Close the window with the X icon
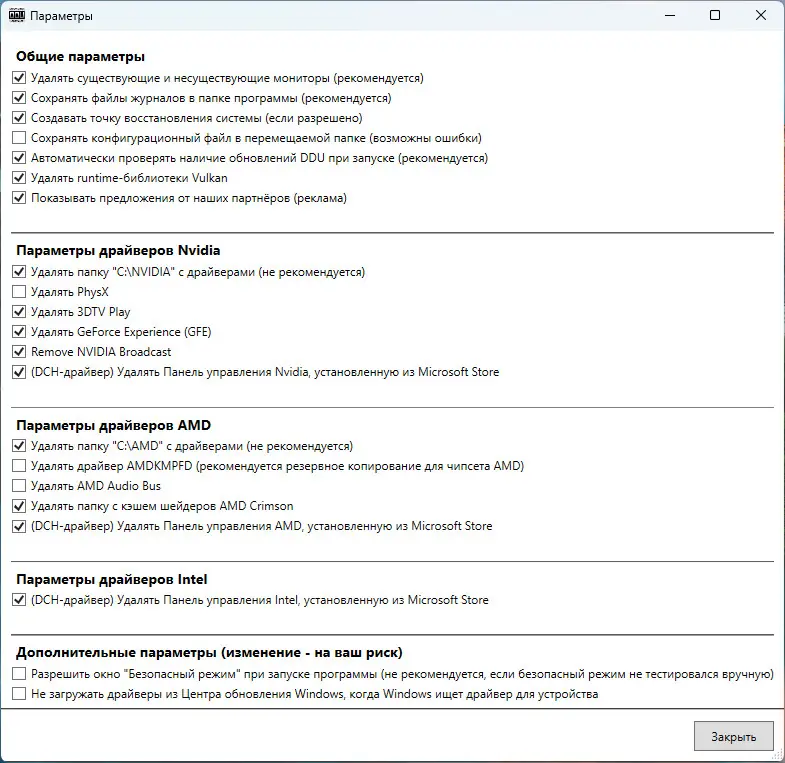Screen dimensions: 785x763 [x=761, y=16]
